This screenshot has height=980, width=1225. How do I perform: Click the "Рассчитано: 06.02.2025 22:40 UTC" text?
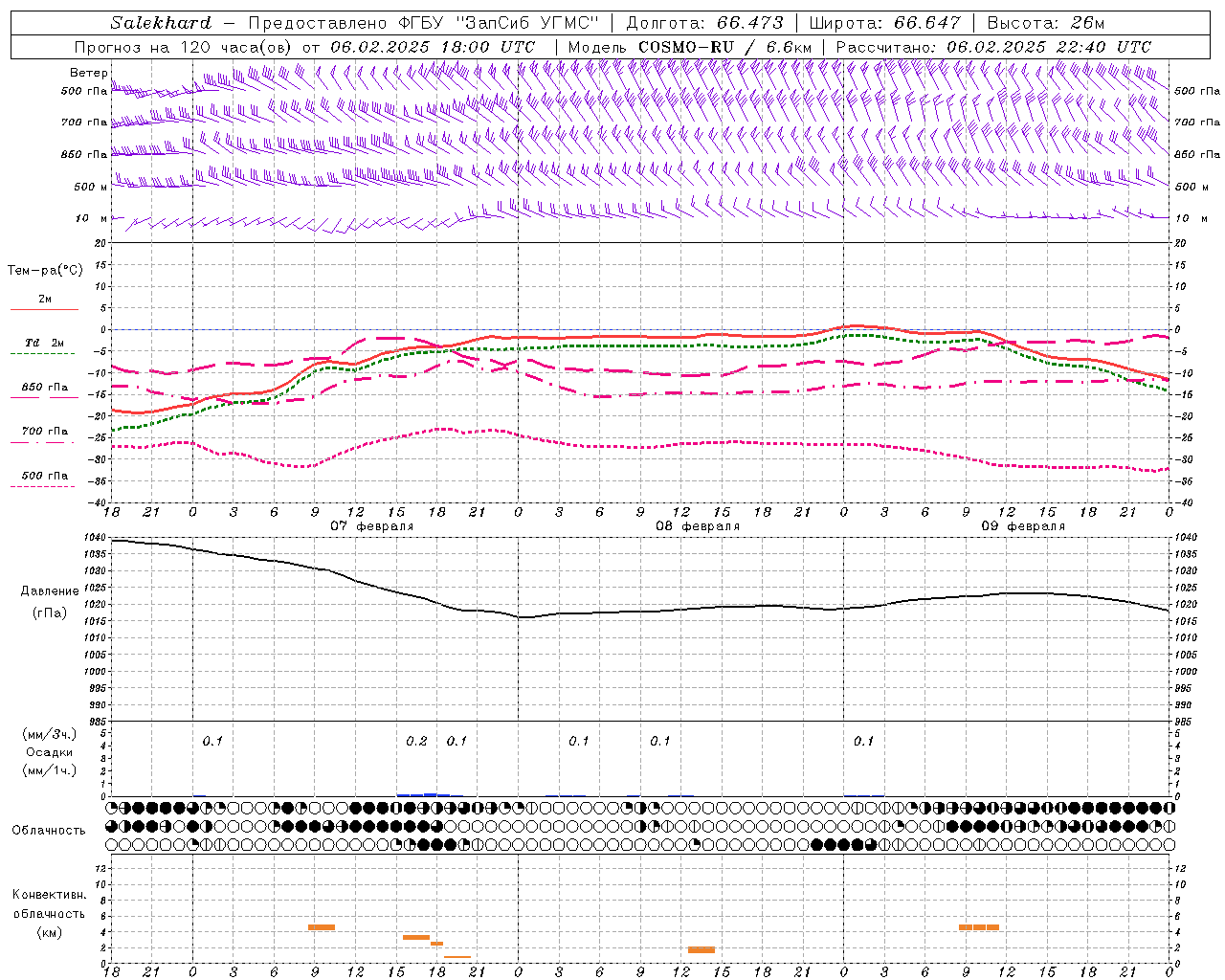tap(993, 47)
